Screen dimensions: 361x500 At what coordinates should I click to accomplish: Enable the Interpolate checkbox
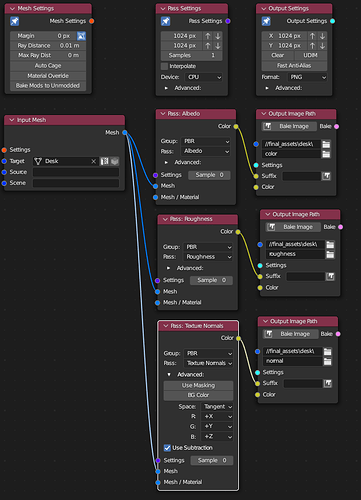(164, 66)
